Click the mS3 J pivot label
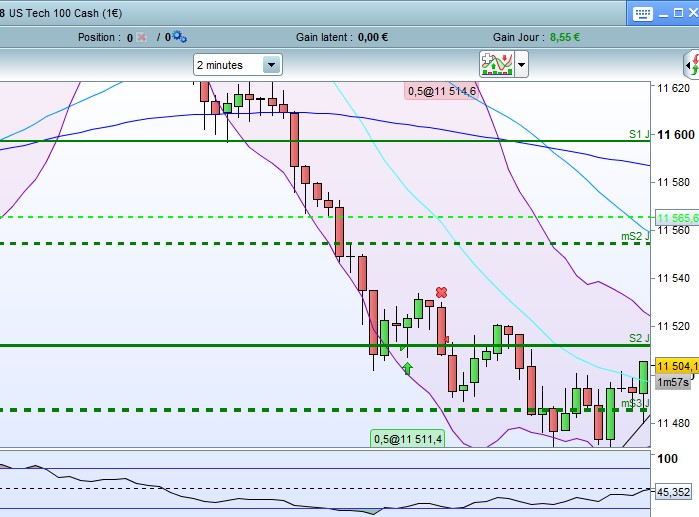 tap(635, 403)
